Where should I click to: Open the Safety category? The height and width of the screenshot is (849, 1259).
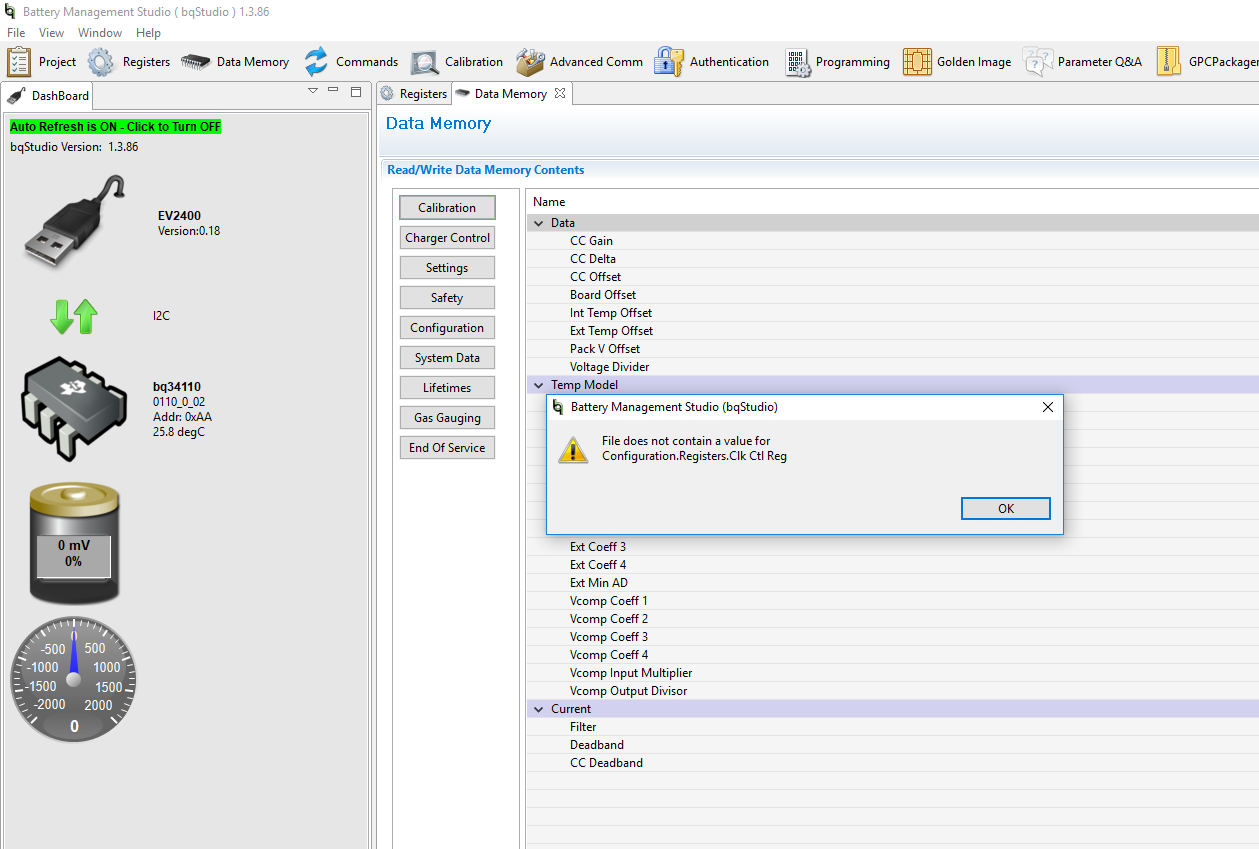tap(447, 298)
